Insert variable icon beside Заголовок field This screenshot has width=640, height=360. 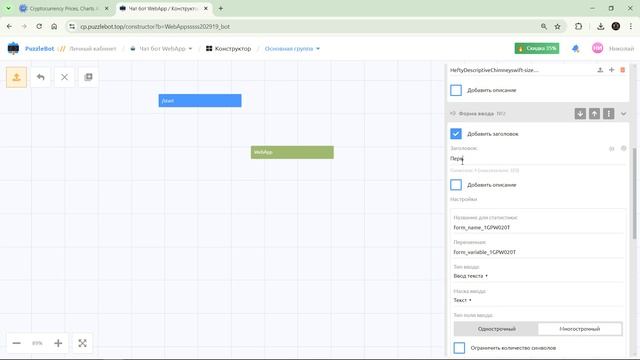[x=611, y=149]
